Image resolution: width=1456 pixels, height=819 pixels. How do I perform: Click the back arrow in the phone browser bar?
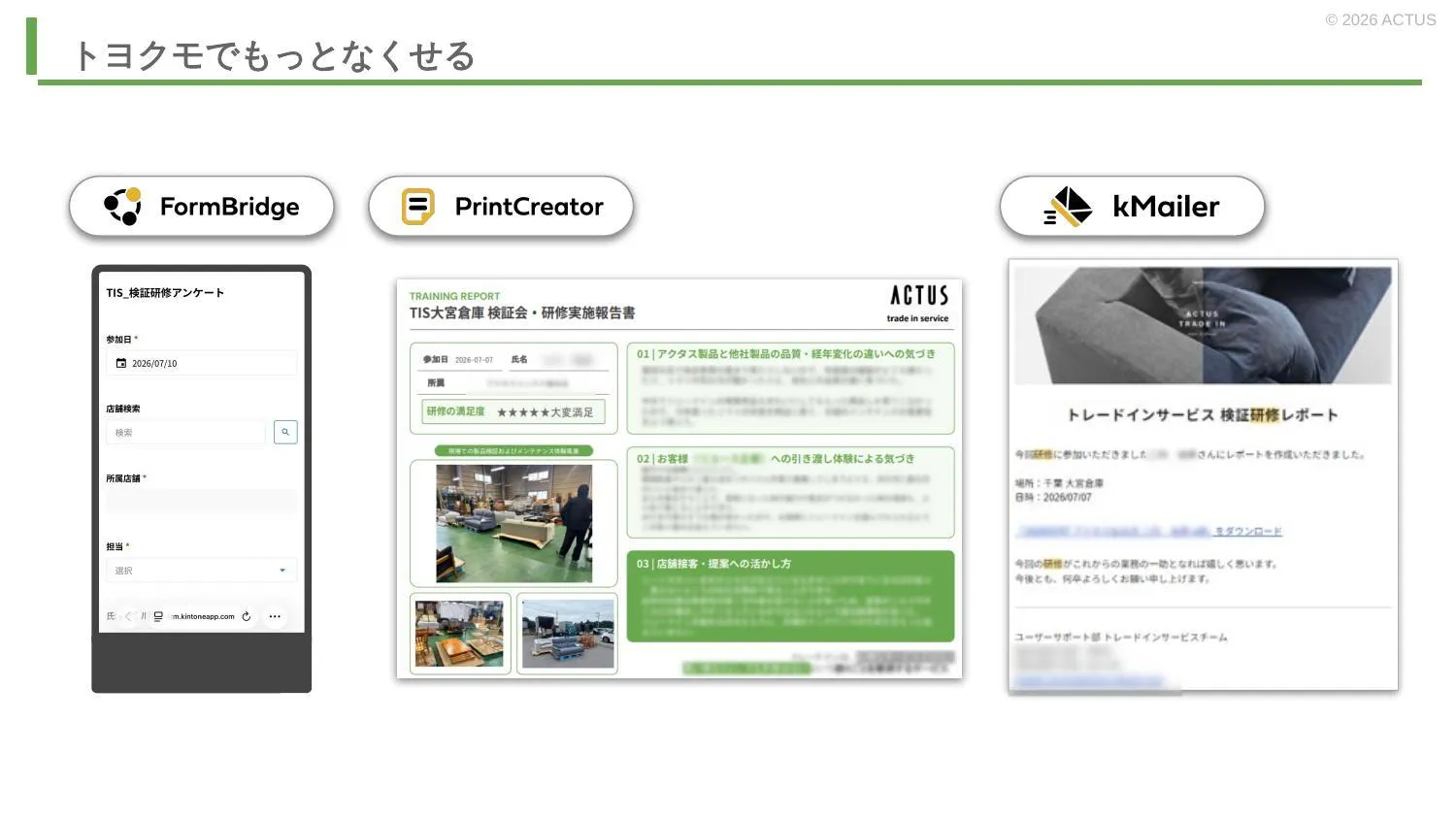click(128, 616)
